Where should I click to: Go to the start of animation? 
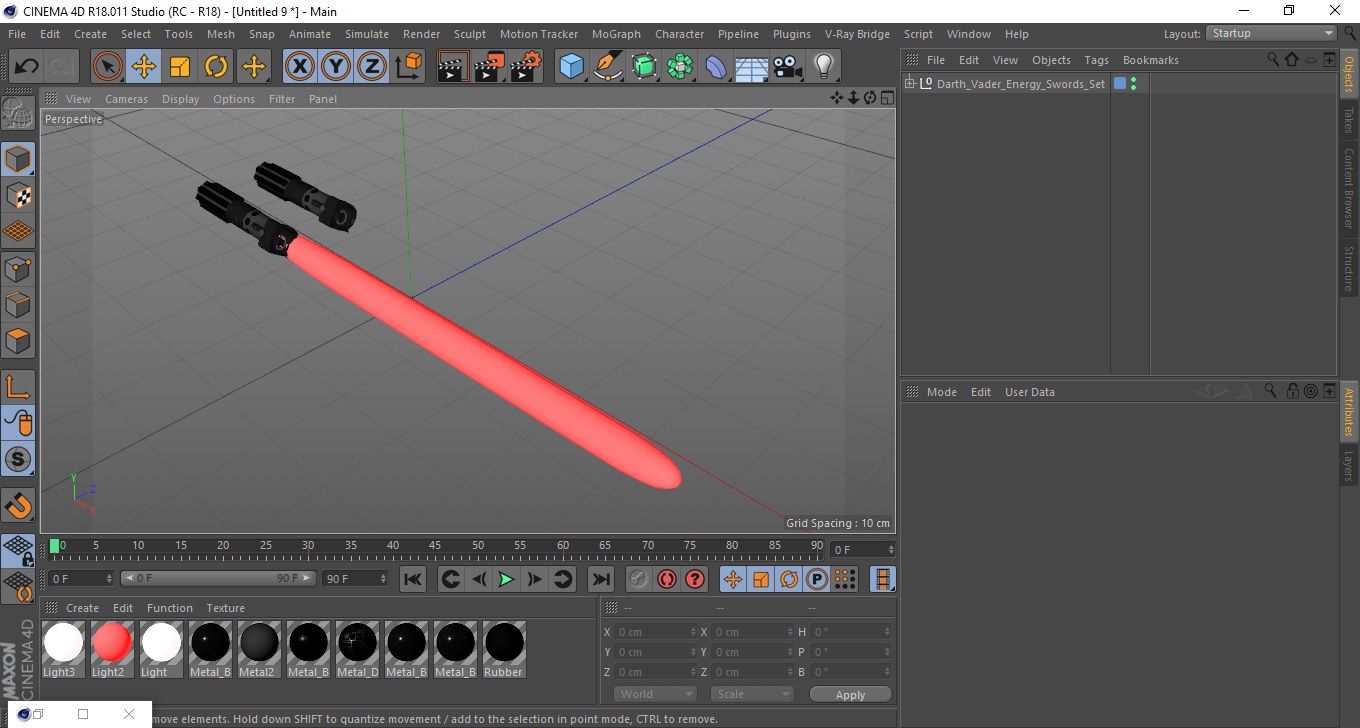413,579
